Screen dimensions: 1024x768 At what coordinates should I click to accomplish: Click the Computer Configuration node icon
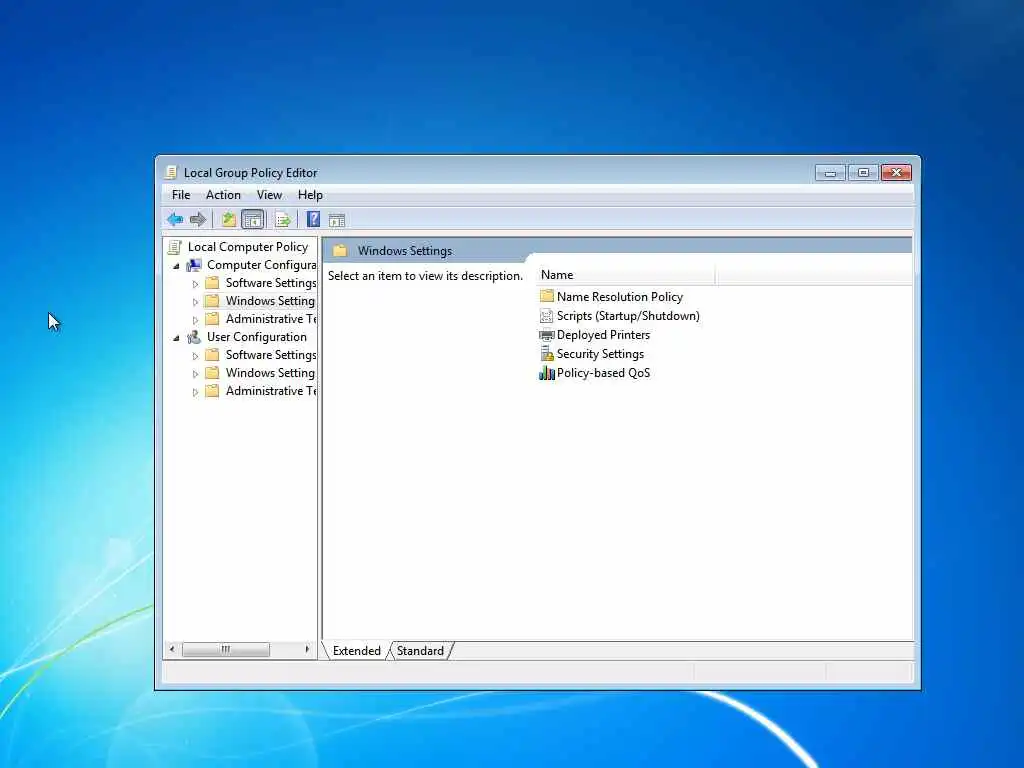pyautogui.click(x=194, y=265)
